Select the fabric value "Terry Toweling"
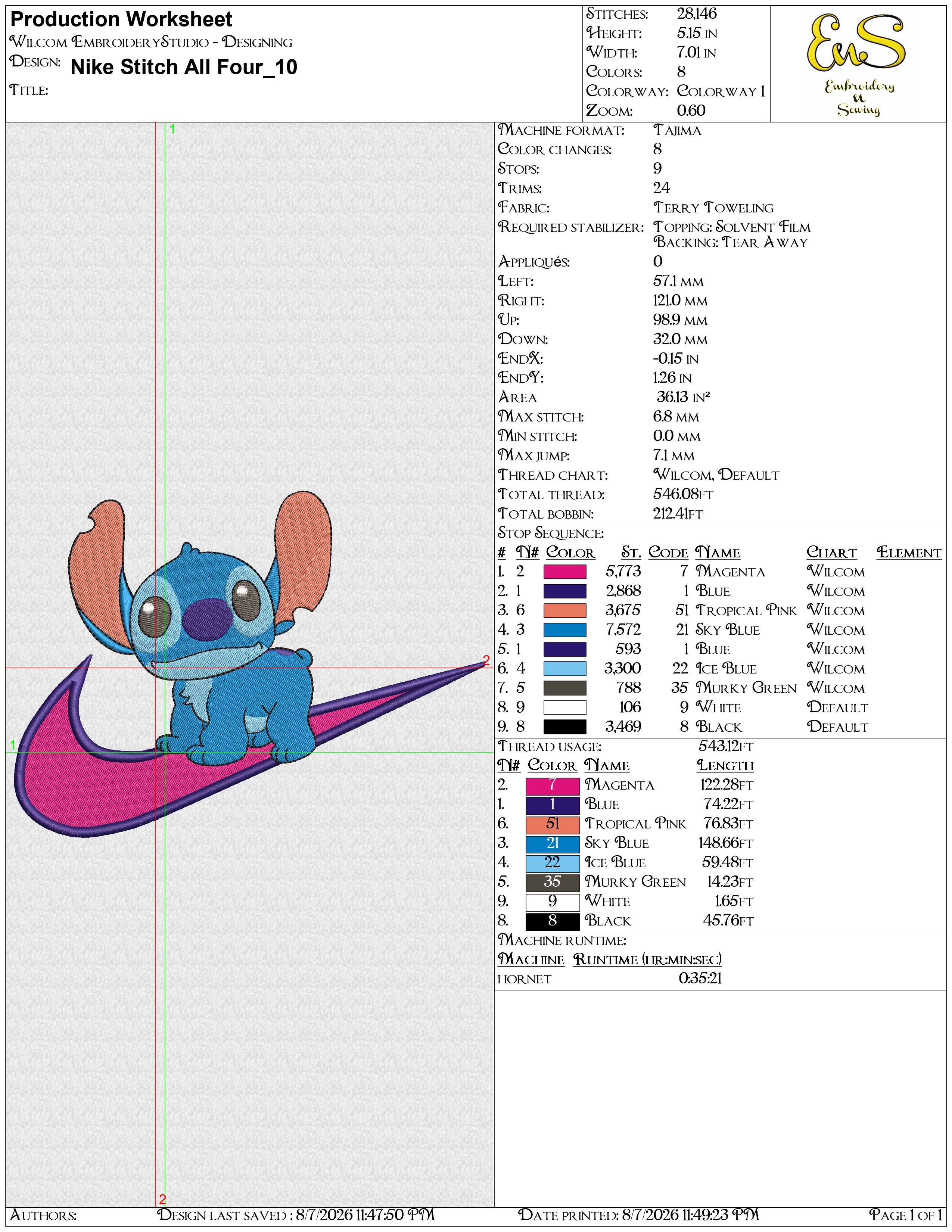952x1232 pixels. [x=713, y=208]
